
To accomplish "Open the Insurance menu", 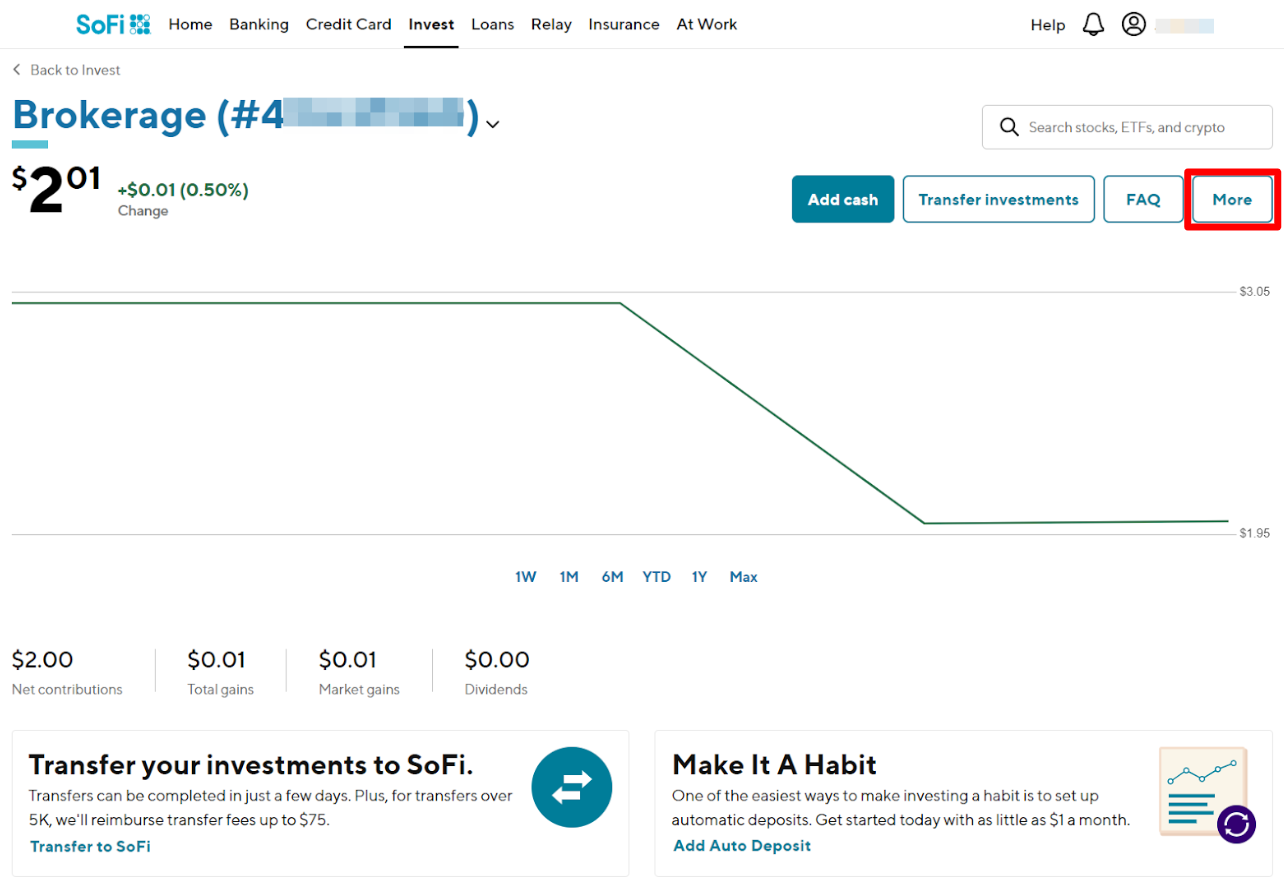I will [624, 24].
